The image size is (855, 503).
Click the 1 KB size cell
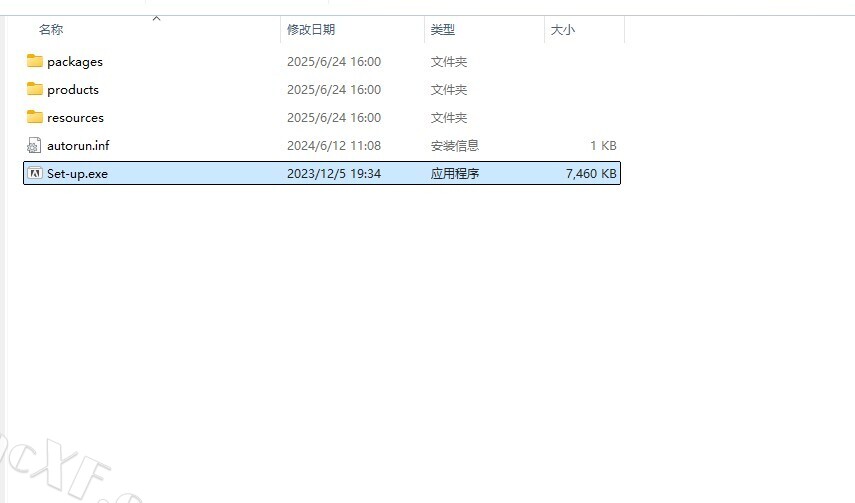point(603,146)
